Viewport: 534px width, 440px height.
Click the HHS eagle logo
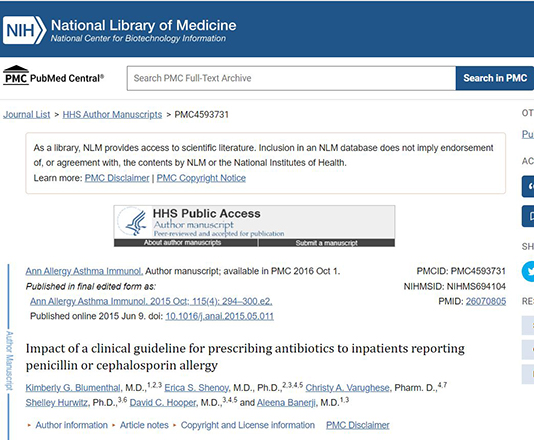134,221
